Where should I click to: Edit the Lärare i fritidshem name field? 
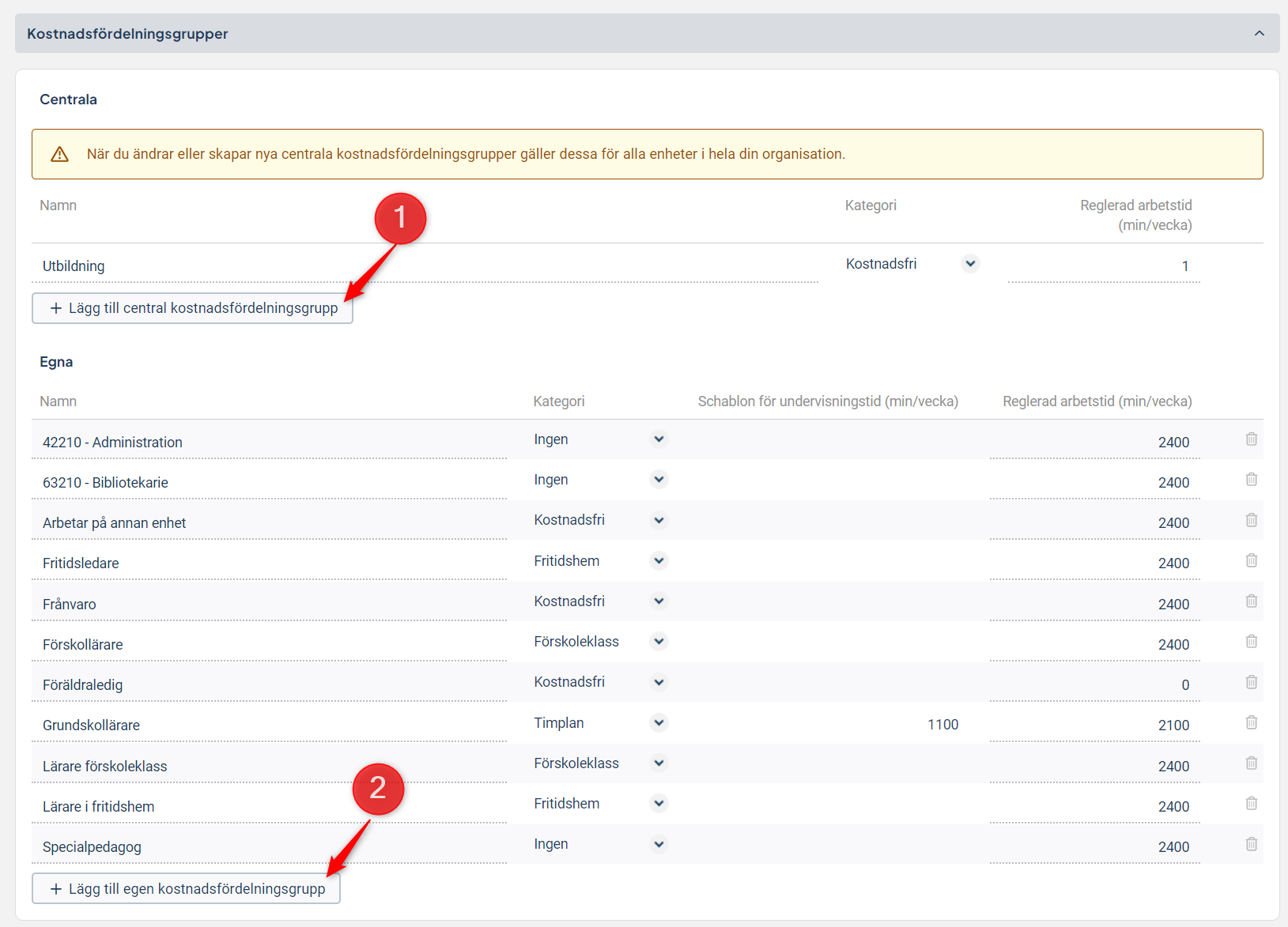click(270, 807)
